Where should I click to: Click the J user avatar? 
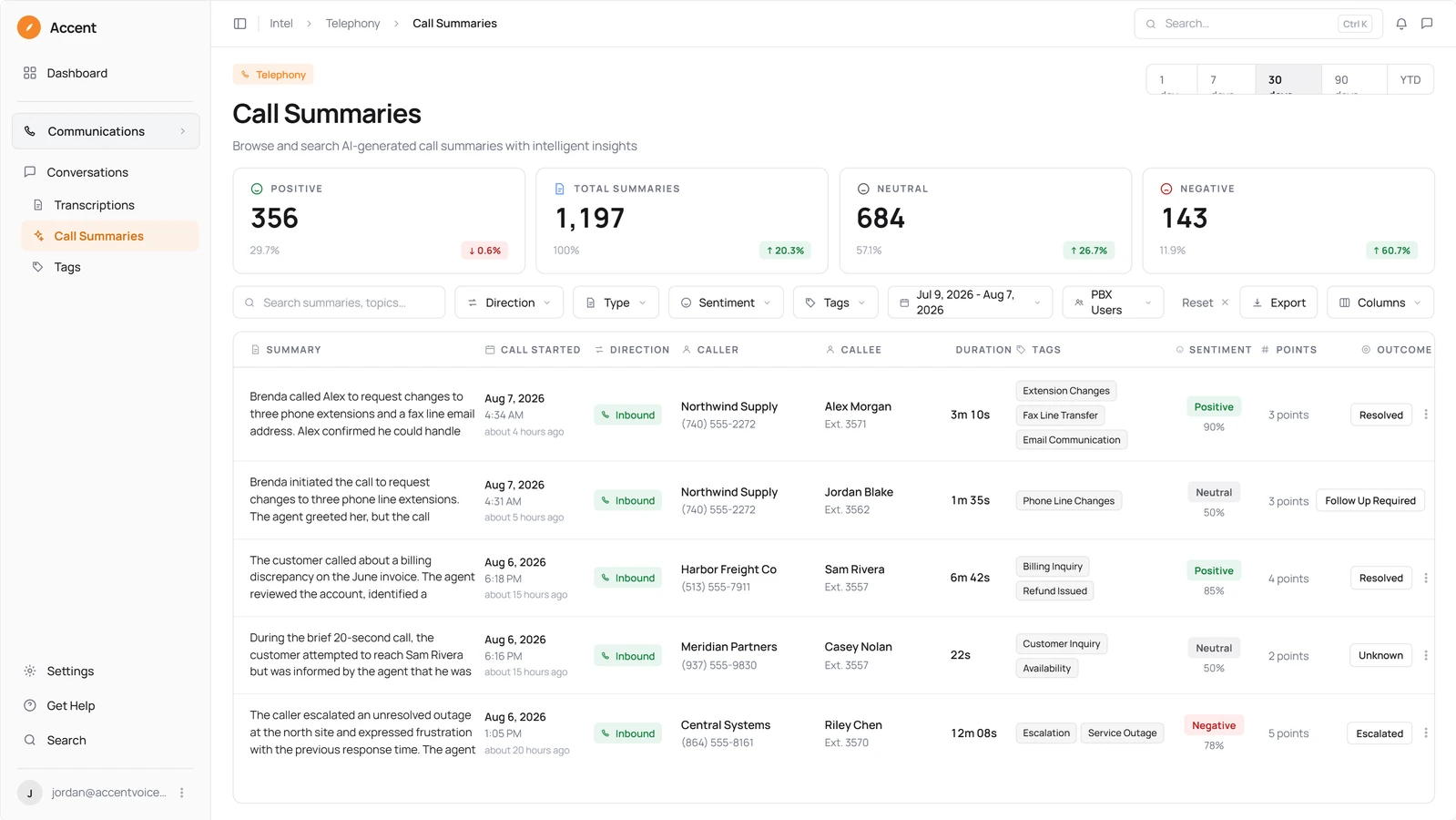point(30,793)
